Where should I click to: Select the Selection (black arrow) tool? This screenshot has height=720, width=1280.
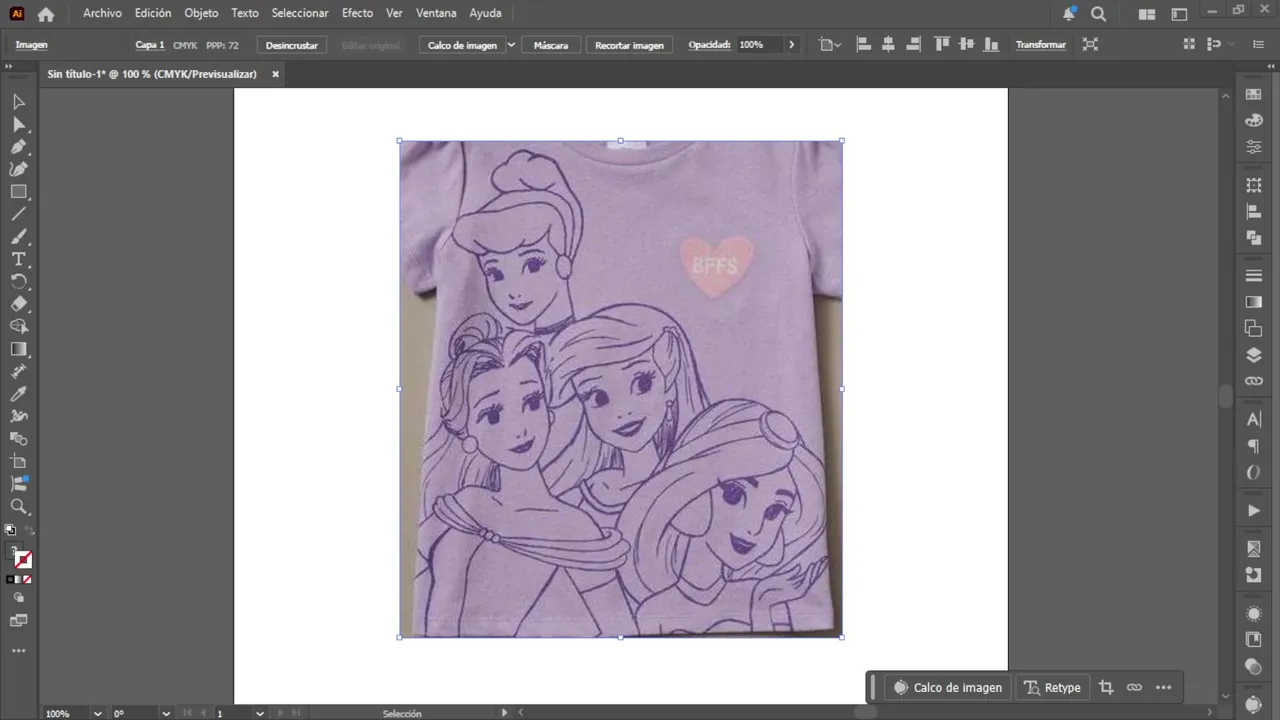coord(18,102)
